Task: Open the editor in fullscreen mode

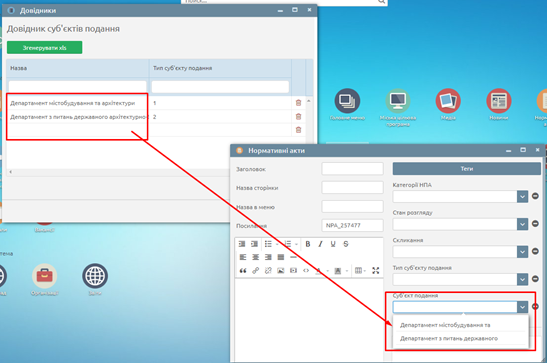Action: [x=375, y=271]
